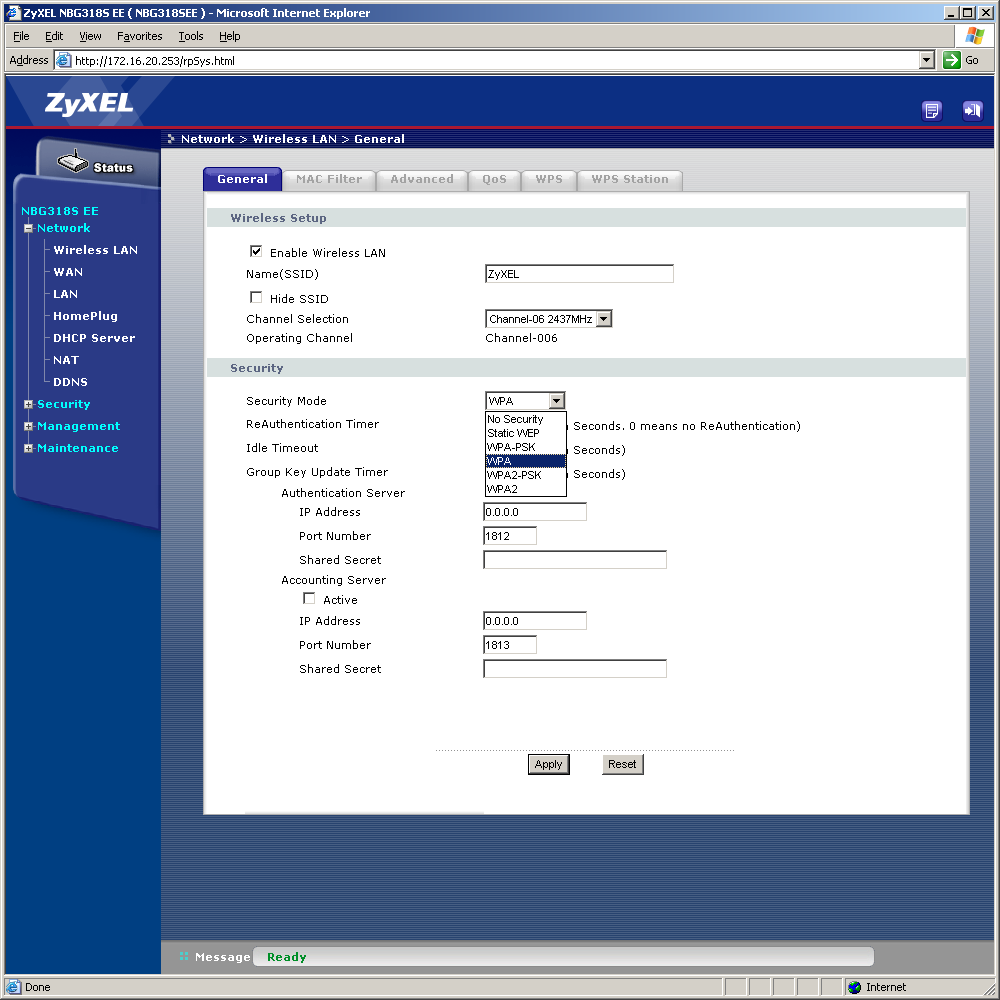Check the Hide SSID box
The height and width of the screenshot is (1000, 1000).
(x=256, y=297)
